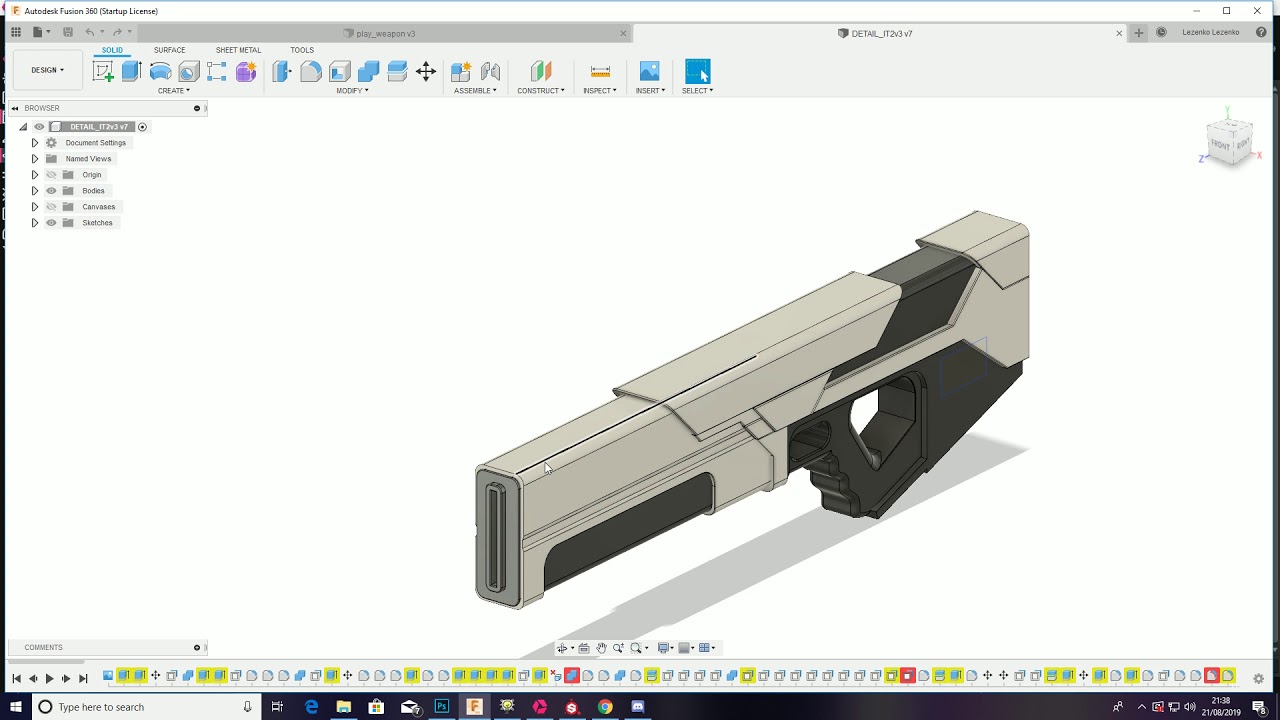
Task: Select the Shell tool
Action: pyautogui.click(x=340, y=71)
